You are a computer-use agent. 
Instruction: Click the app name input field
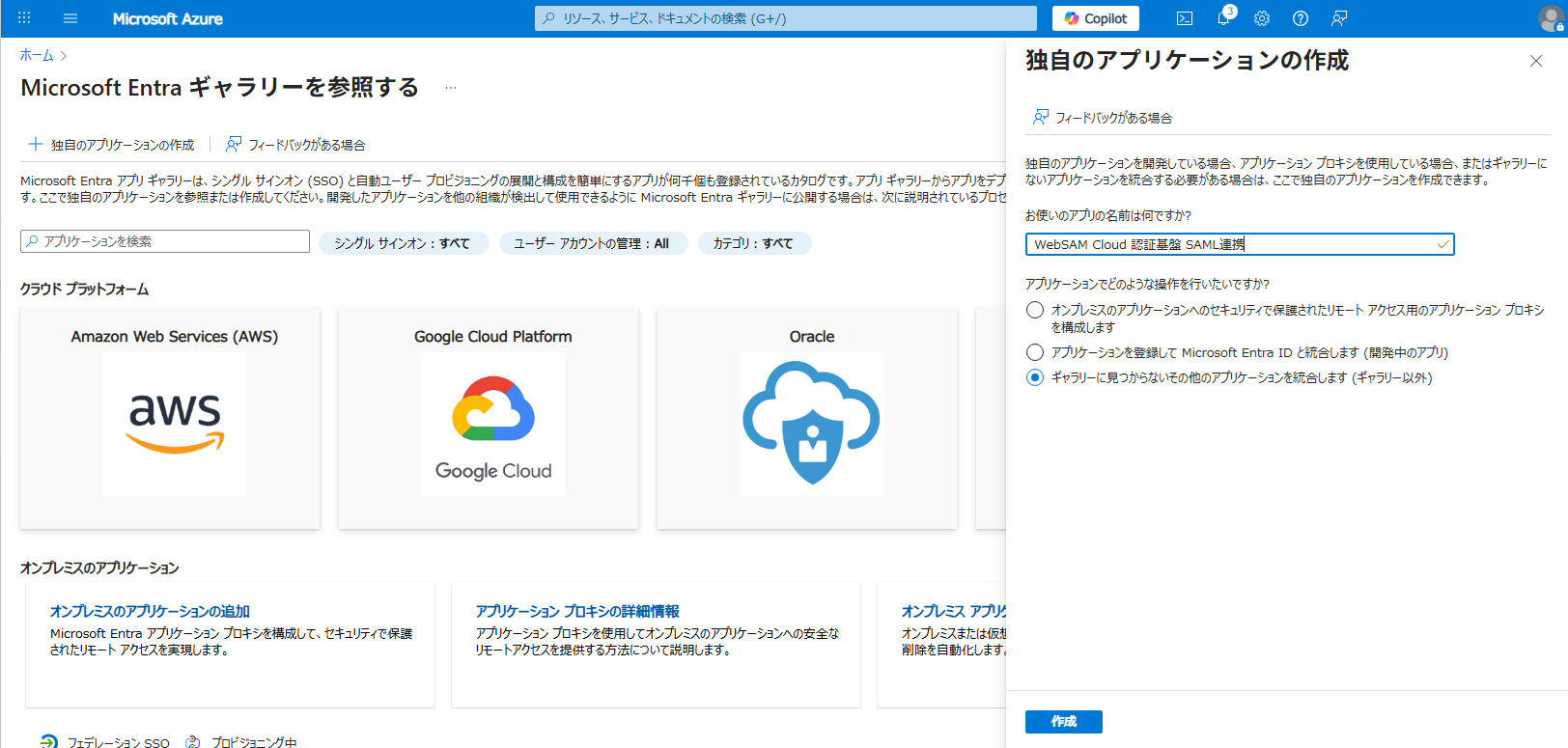pos(1231,244)
